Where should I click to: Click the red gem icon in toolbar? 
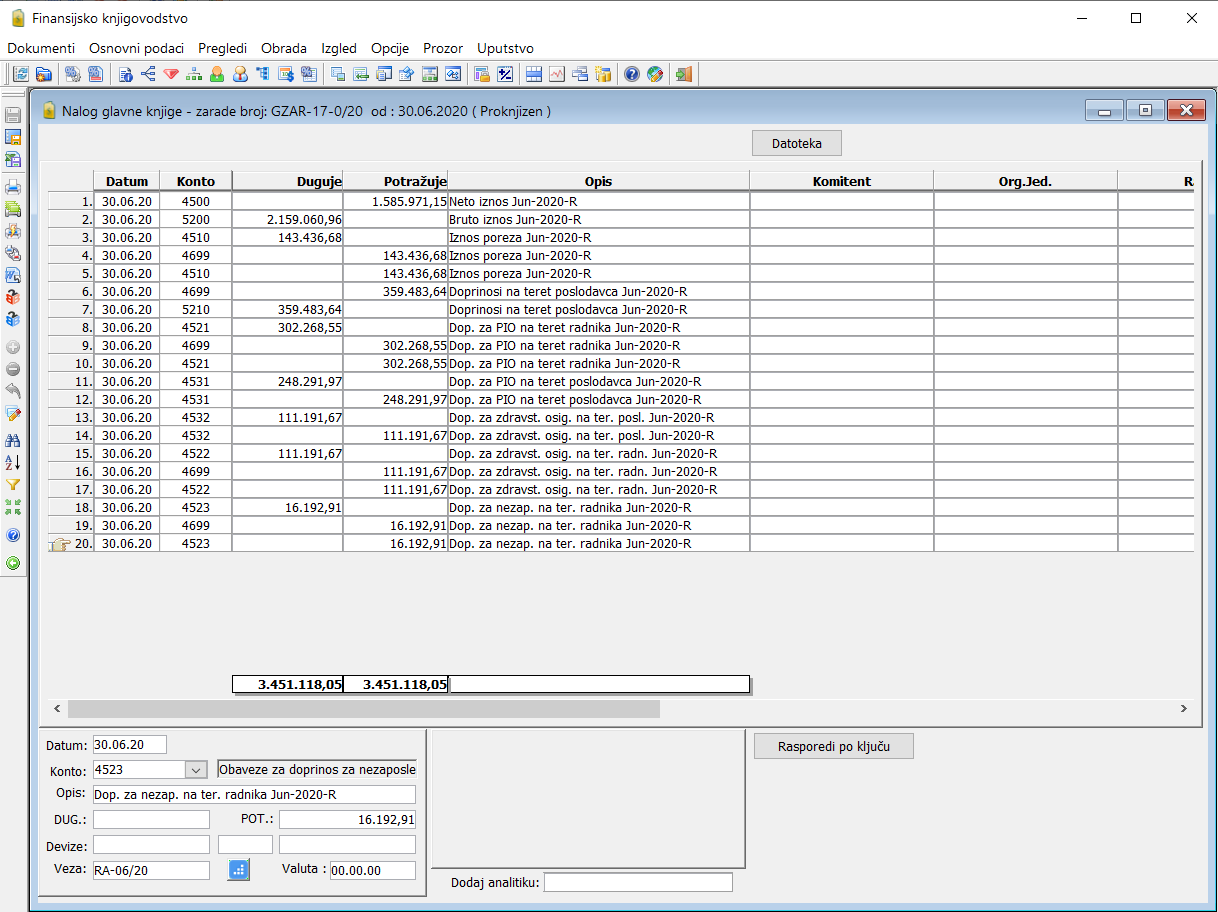point(170,74)
